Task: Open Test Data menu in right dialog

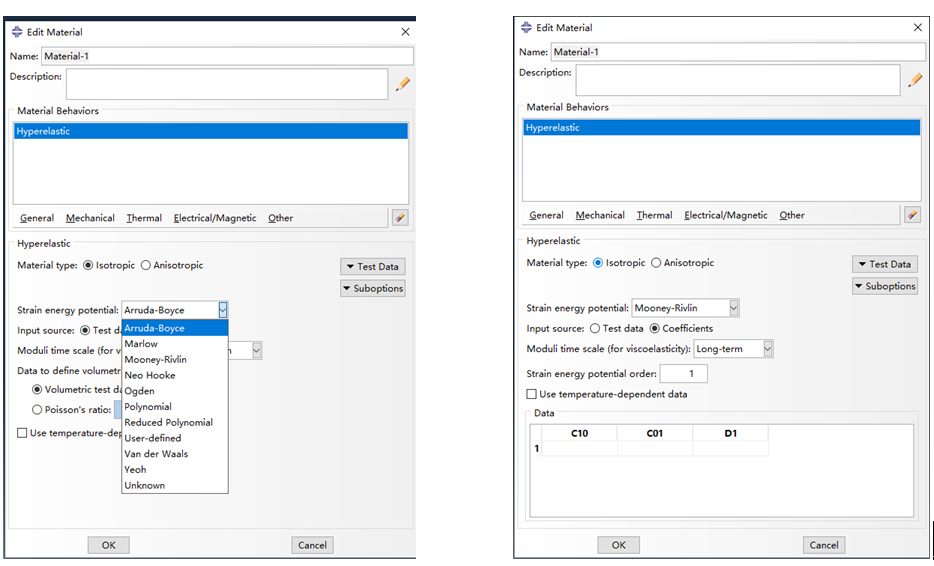Action: click(x=885, y=264)
